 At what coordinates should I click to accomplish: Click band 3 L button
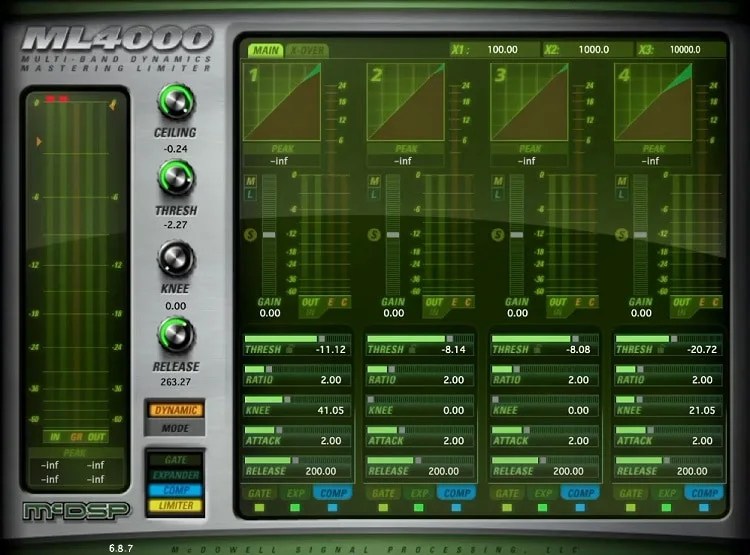(x=498, y=194)
